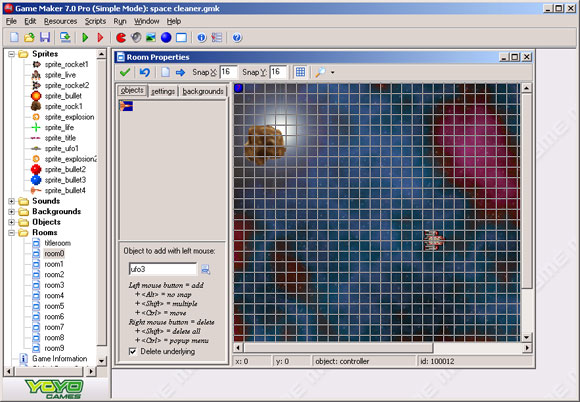This screenshot has width=580, height=402.
Task: Confirm room changes with green checkmark
Action: coord(125,72)
